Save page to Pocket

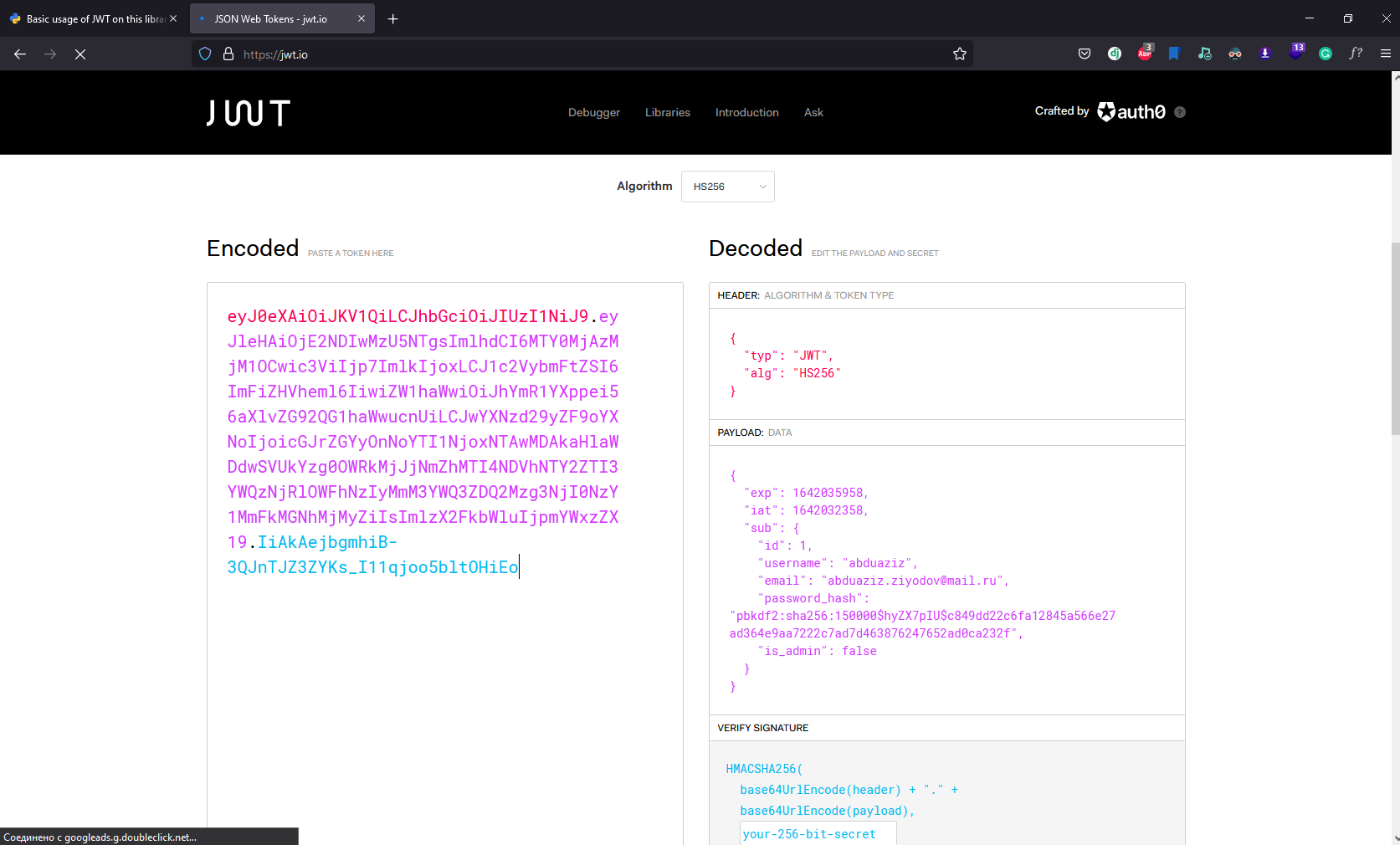coord(1085,54)
